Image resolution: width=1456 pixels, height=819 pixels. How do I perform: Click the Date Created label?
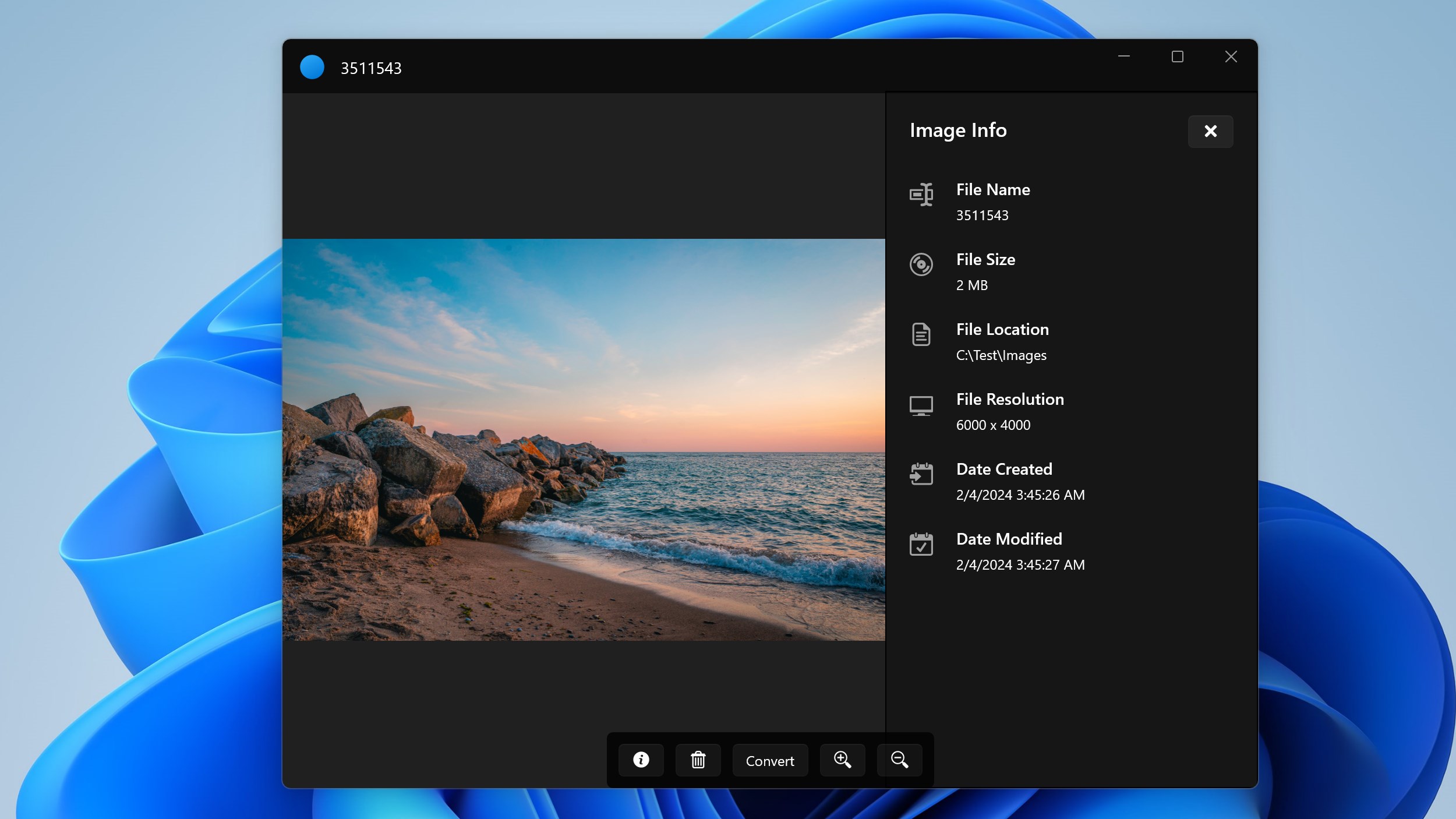pyautogui.click(x=1004, y=469)
